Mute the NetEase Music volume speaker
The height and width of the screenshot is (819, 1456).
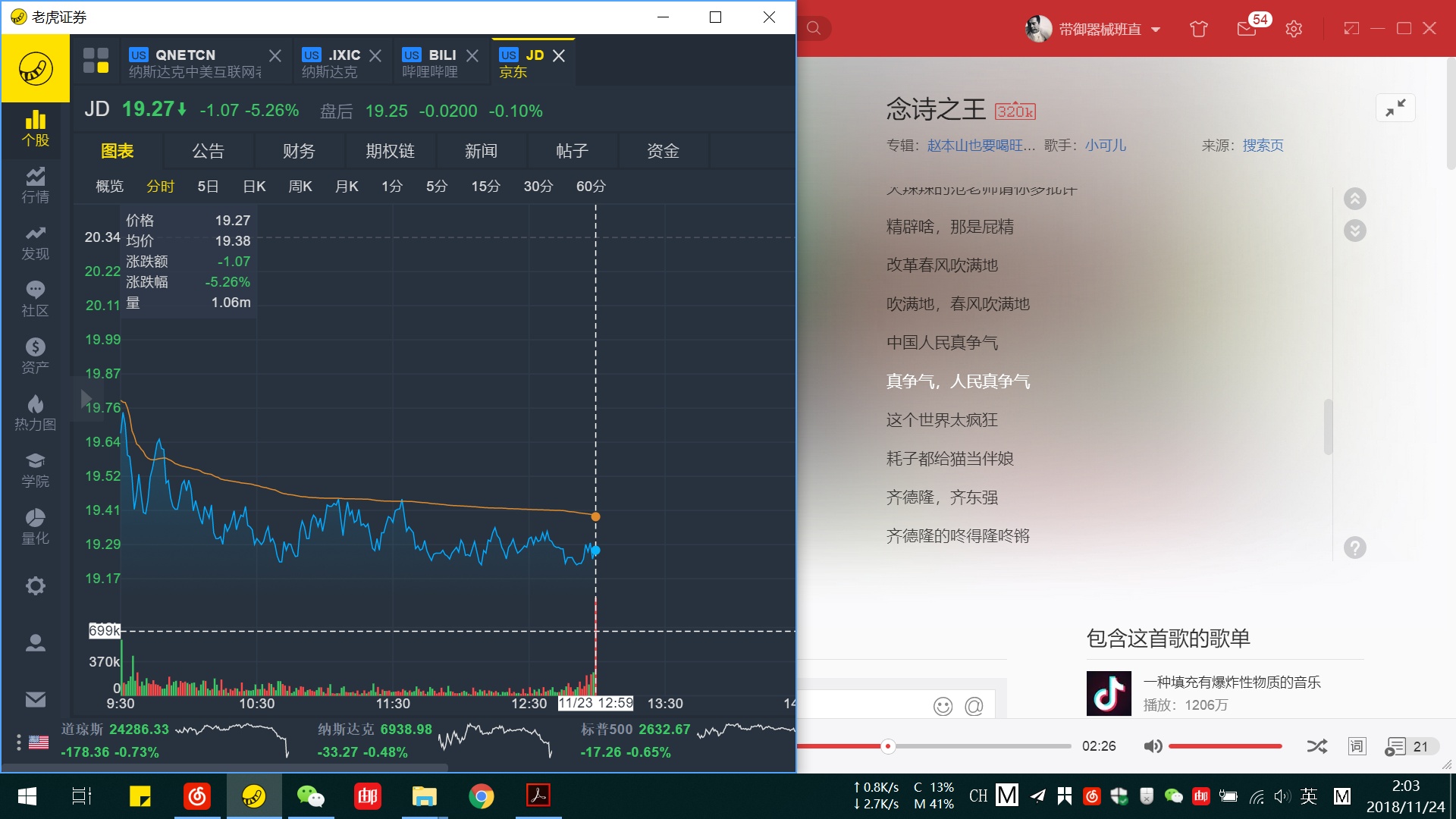[1153, 746]
